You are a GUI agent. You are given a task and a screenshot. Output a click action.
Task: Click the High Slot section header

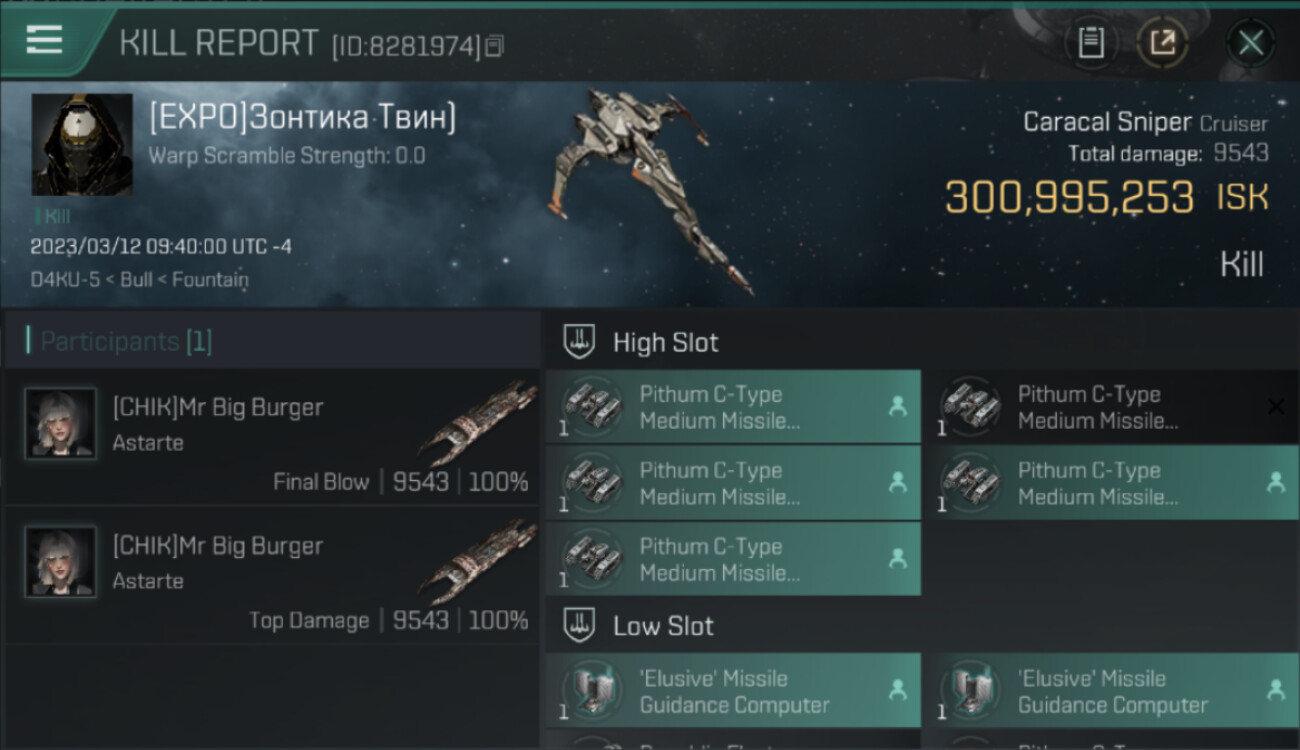pos(665,343)
